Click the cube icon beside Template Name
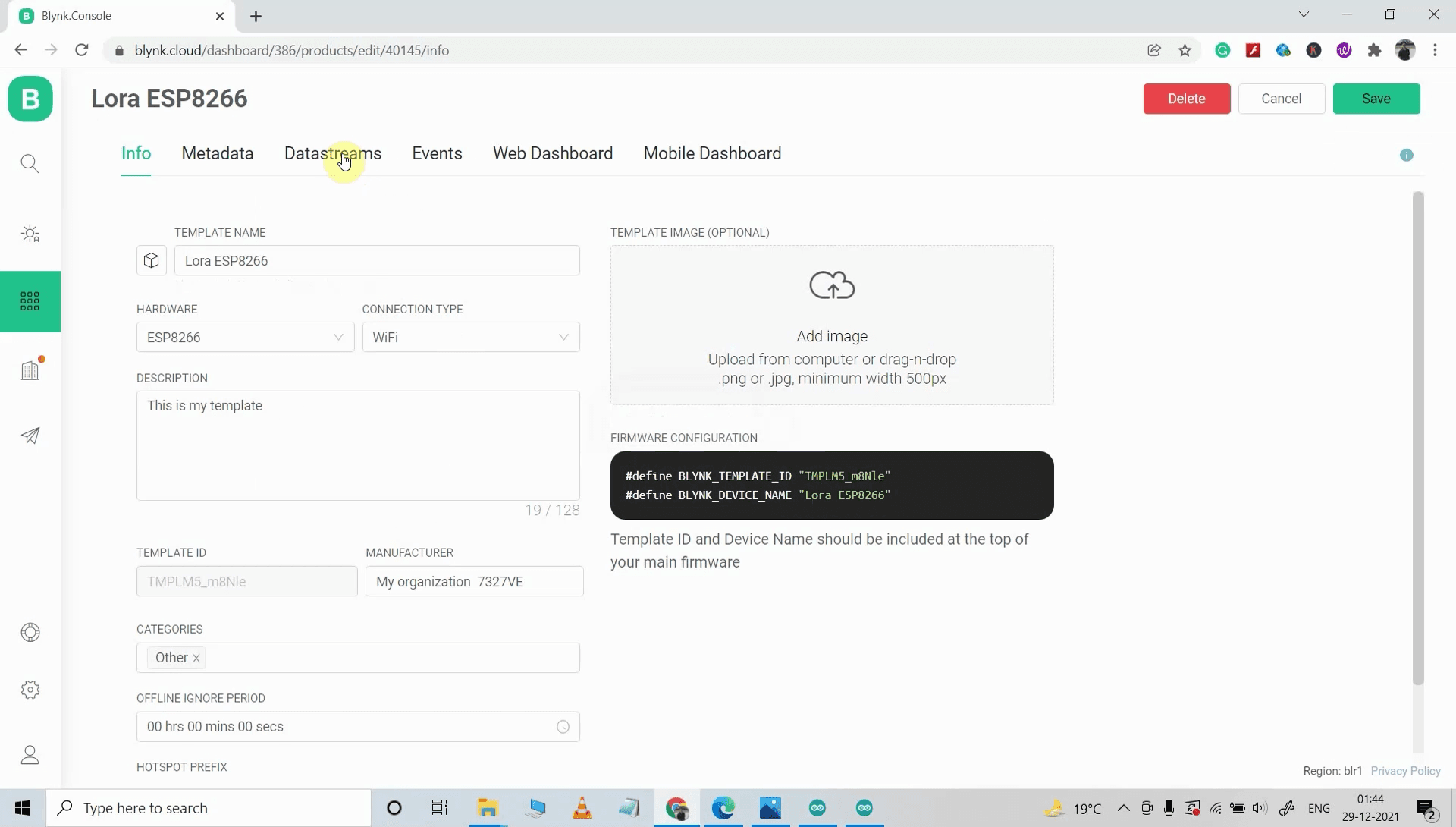Screen dimensions: 1456x827 coord(151,260)
